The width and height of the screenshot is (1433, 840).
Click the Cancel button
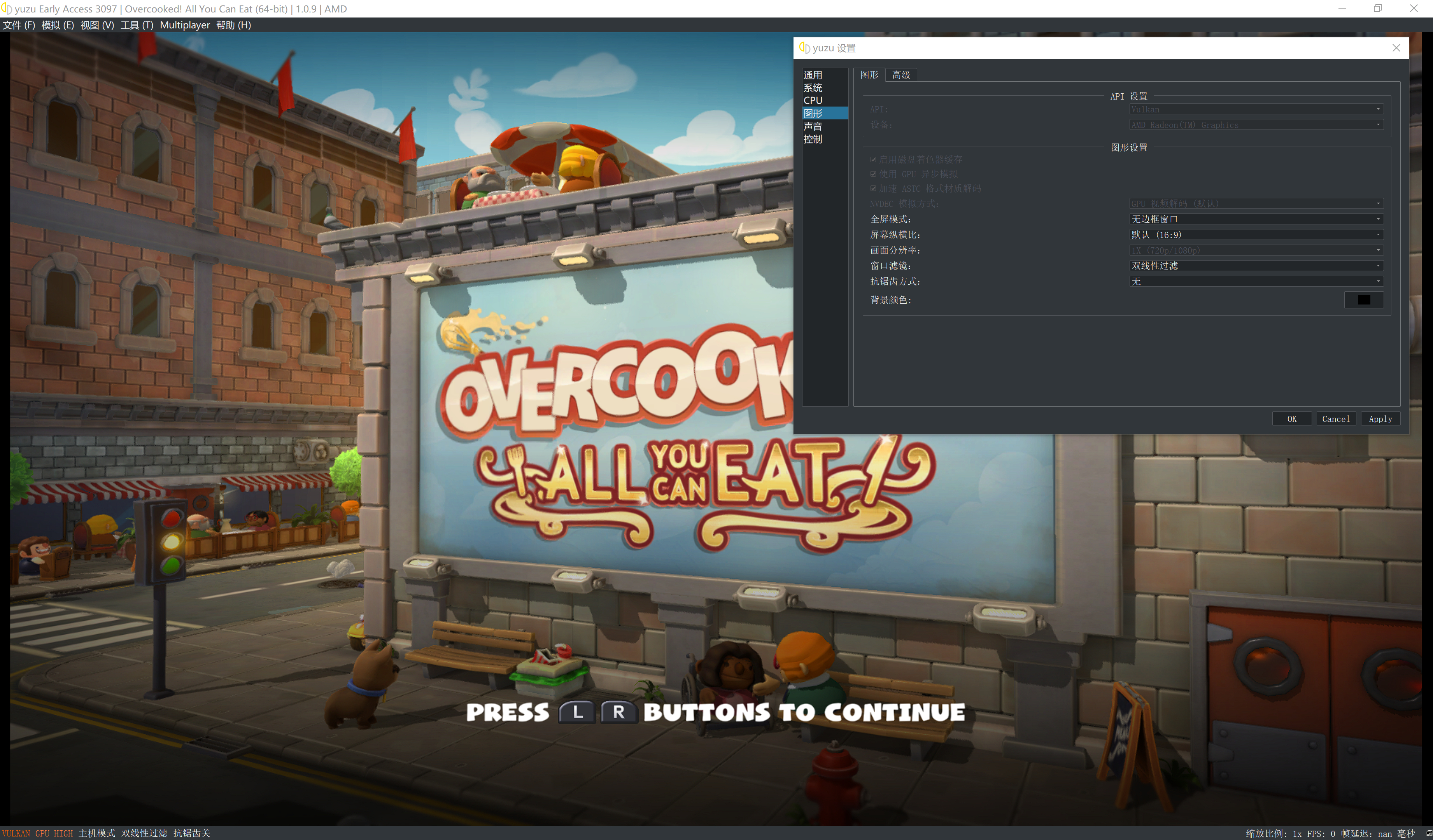coord(1335,419)
